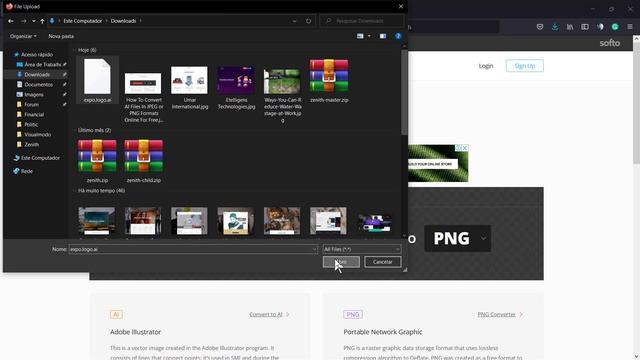Open the Convert to AI link
This screenshot has width=640, height=360.
269,314
